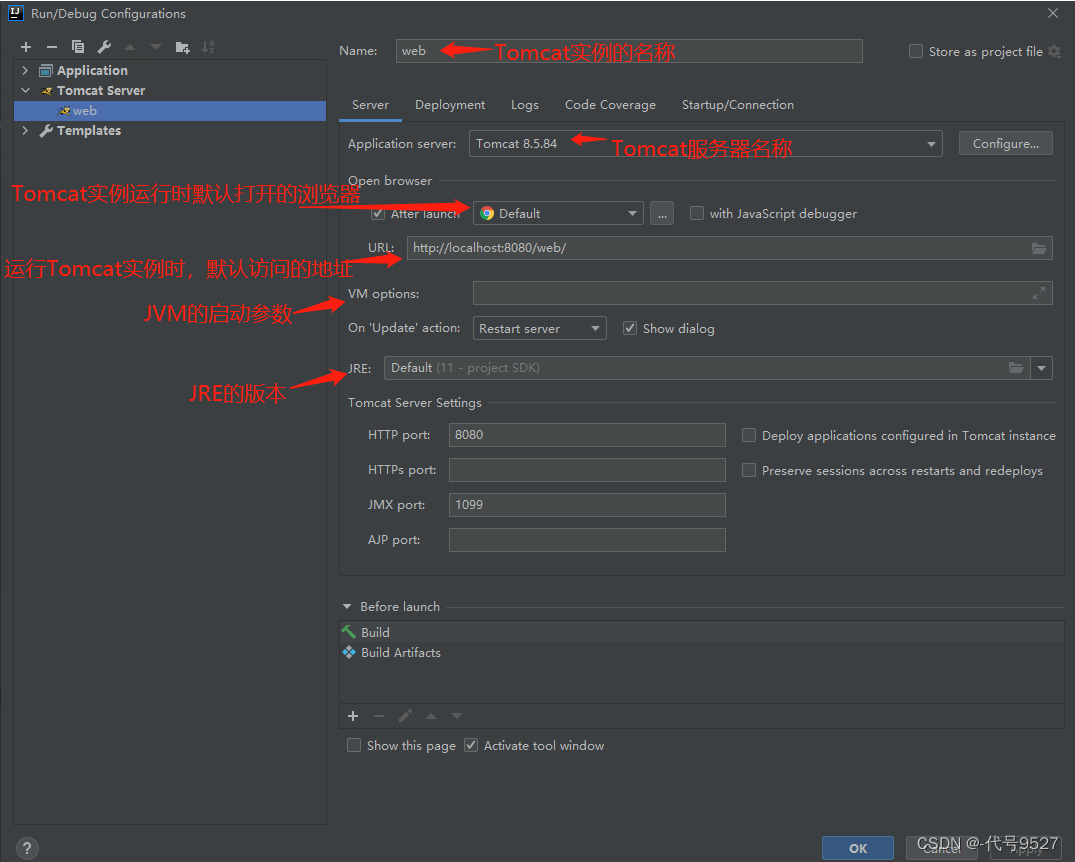The height and width of the screenshot is (862, 1075).
Task: Browse for JRE folder icon
Action: (1016, 368)
